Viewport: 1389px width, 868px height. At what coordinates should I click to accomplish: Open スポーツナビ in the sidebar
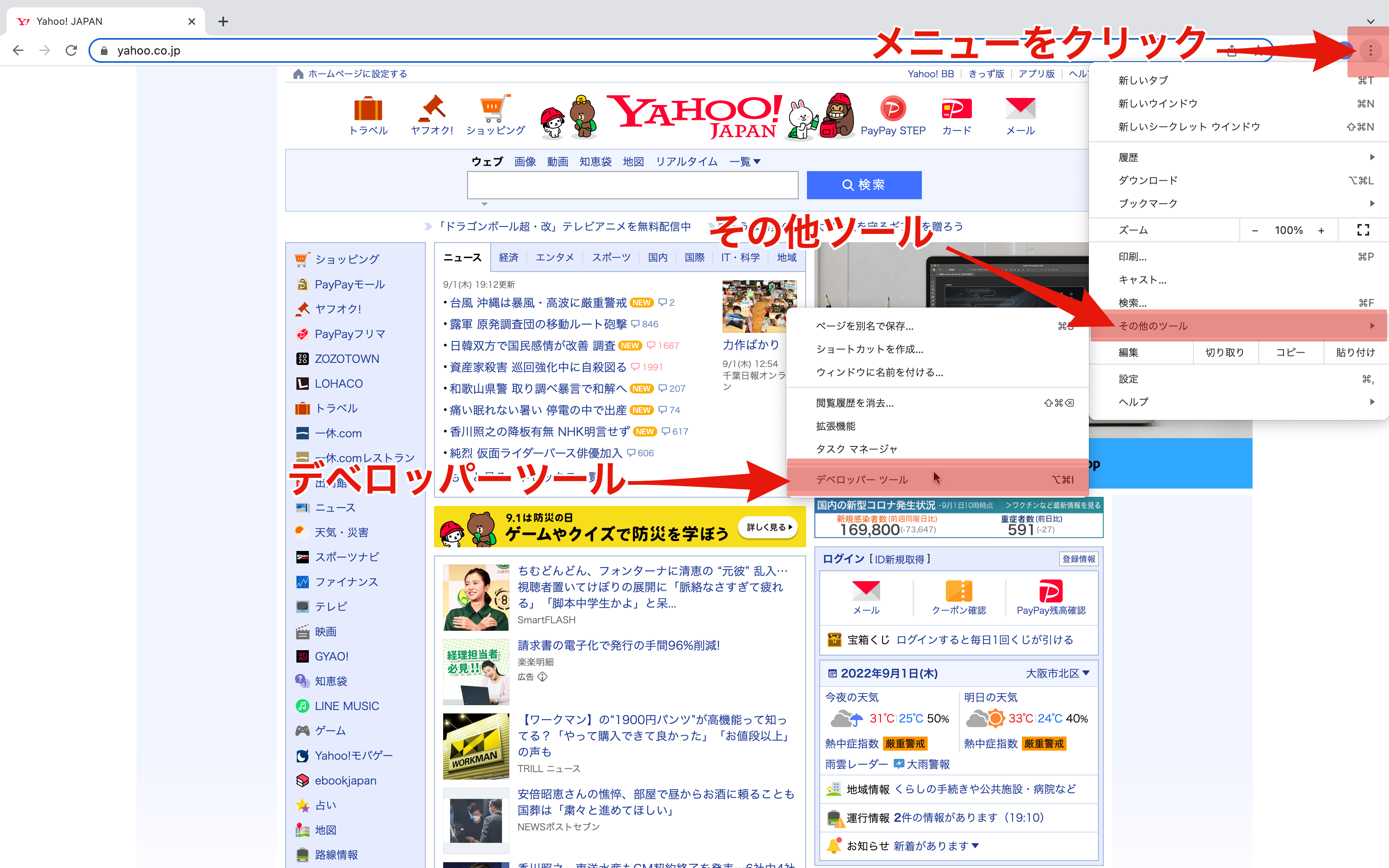coord(346,557)
